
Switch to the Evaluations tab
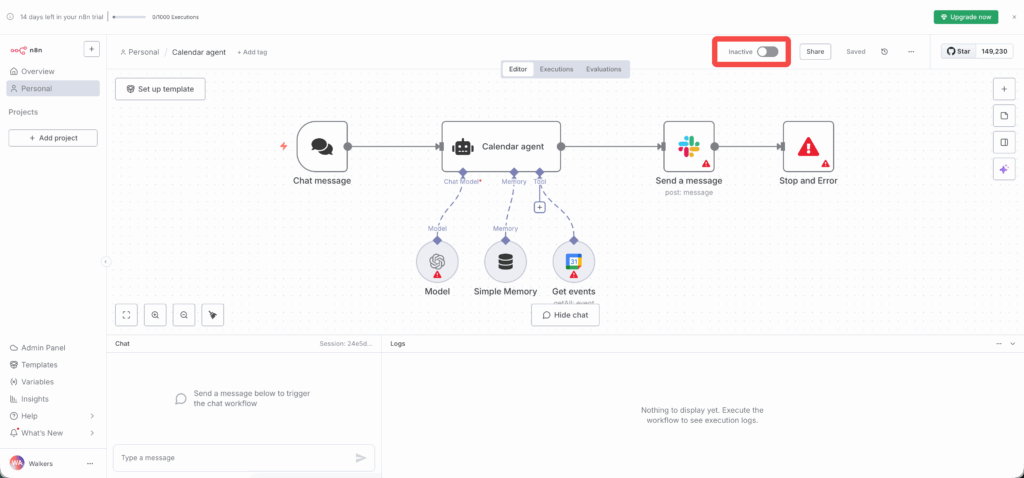click(603, 69)
